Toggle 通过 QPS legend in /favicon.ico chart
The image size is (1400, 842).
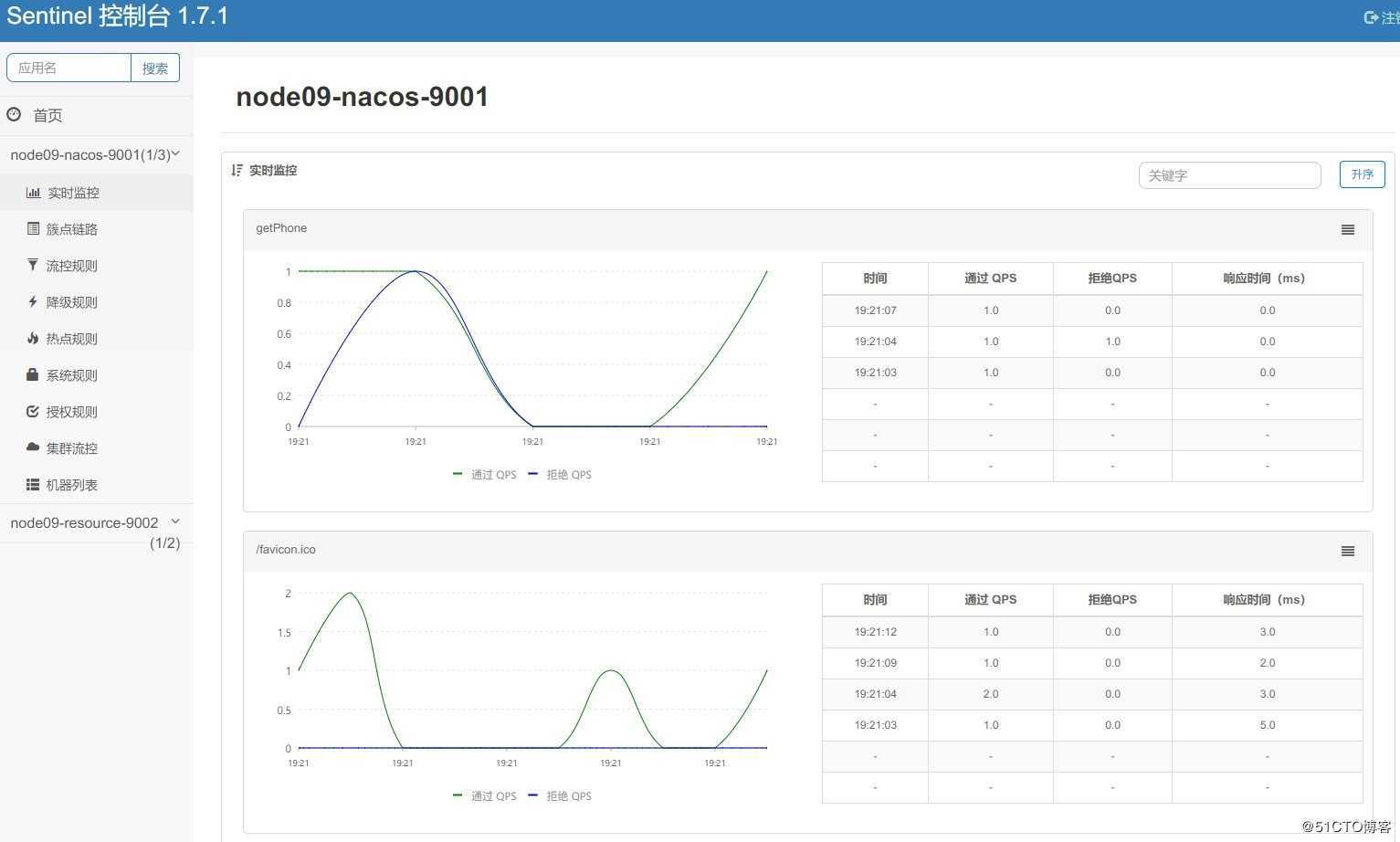485,796
